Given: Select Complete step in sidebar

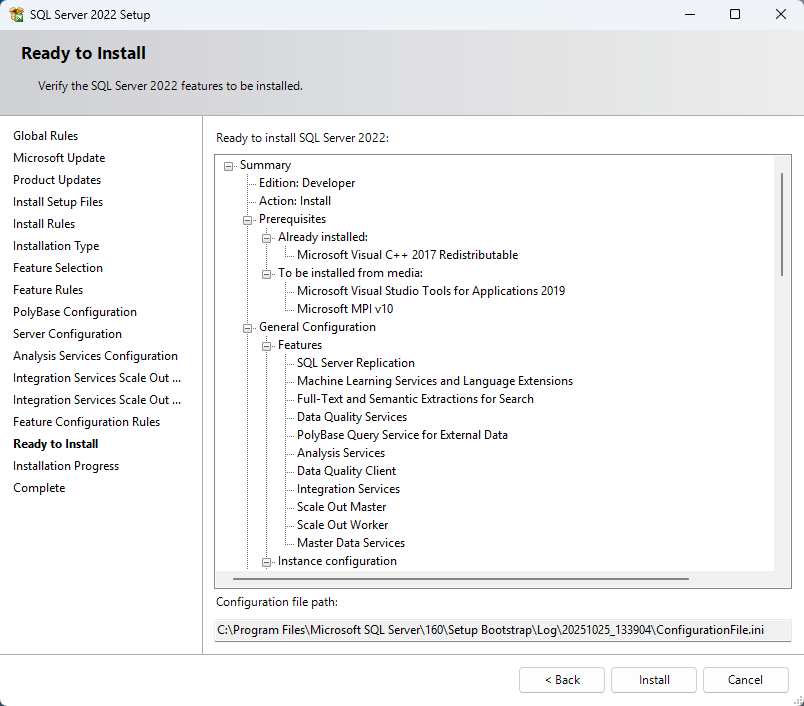Looking at the screenshot, I should click(x=39, y=488).
